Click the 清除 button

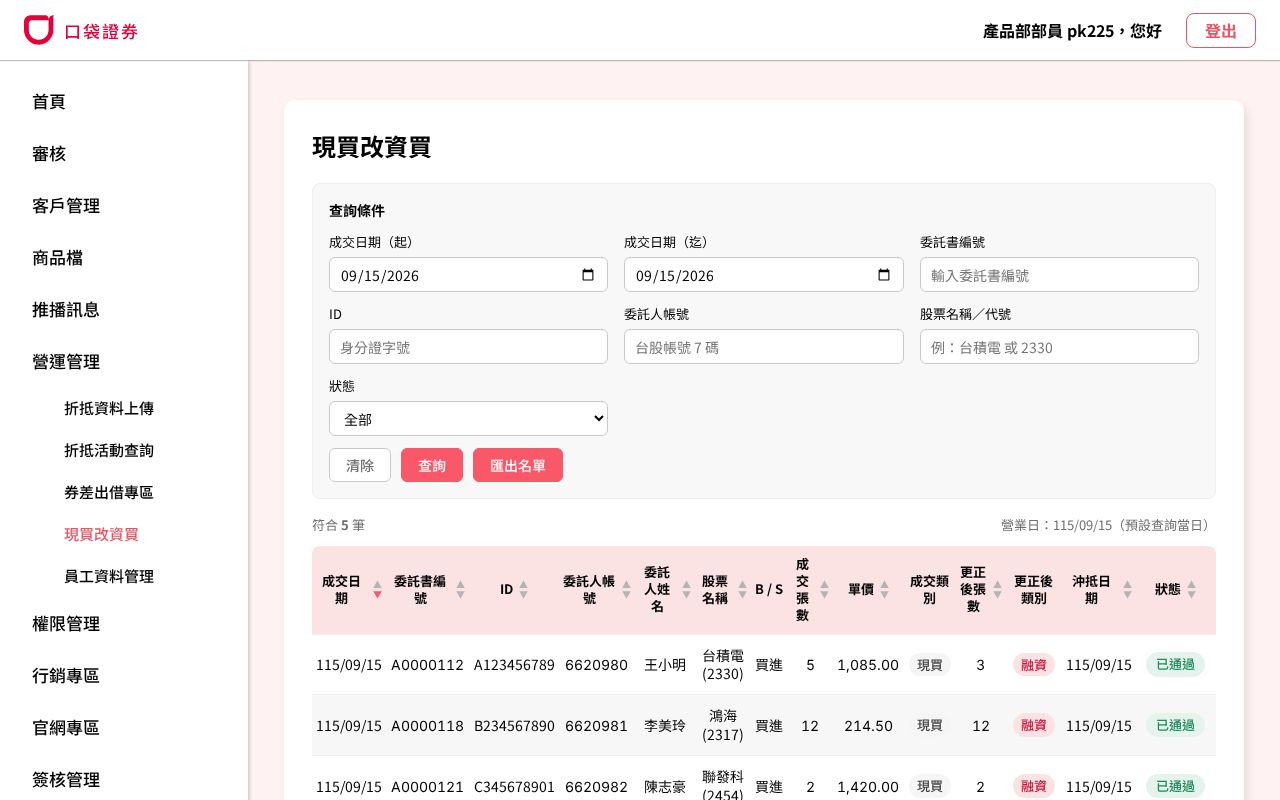tap(360, 465)
